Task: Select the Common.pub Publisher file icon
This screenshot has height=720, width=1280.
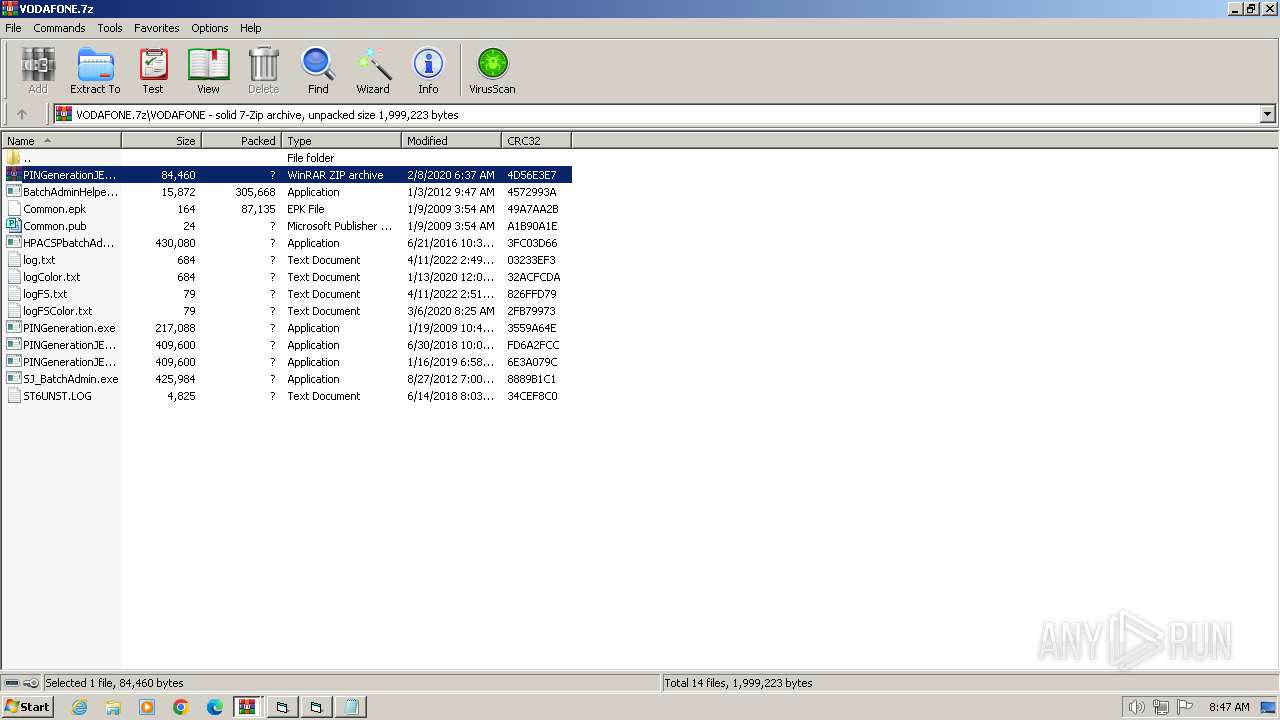Action: pos(14,226)
